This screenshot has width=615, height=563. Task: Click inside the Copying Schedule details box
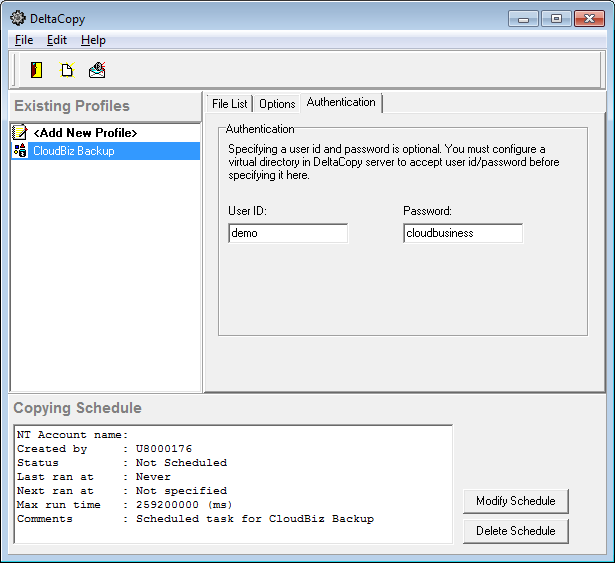click(x=233, y=484)
